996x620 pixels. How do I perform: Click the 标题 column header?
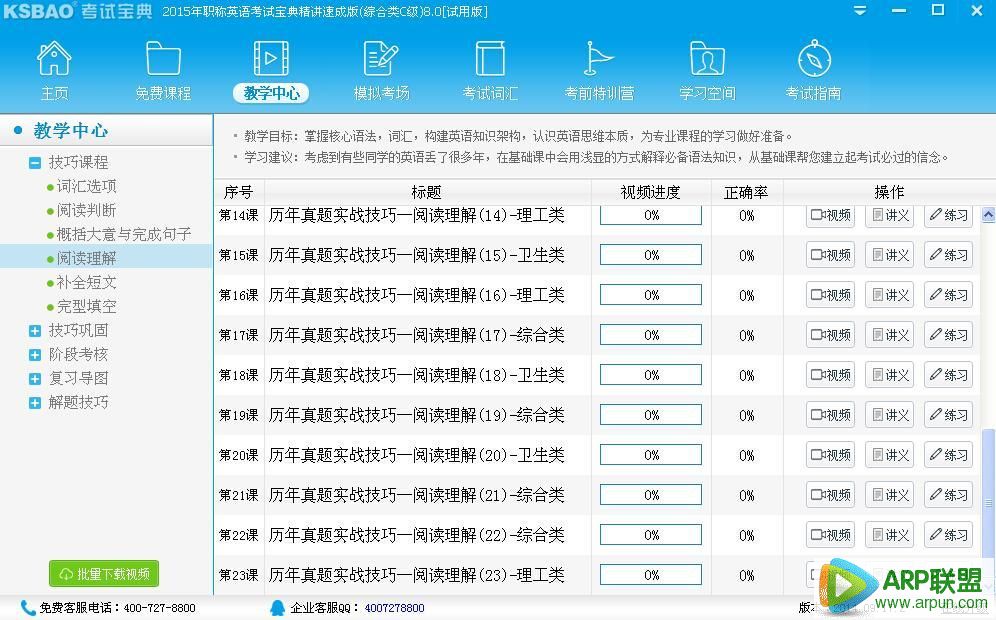click(x=427, y=192)
